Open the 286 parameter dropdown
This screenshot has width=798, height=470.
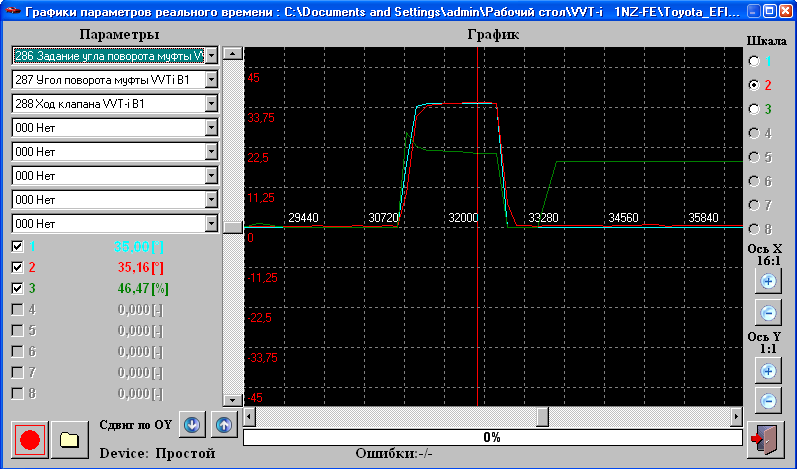tap(211, 54)
